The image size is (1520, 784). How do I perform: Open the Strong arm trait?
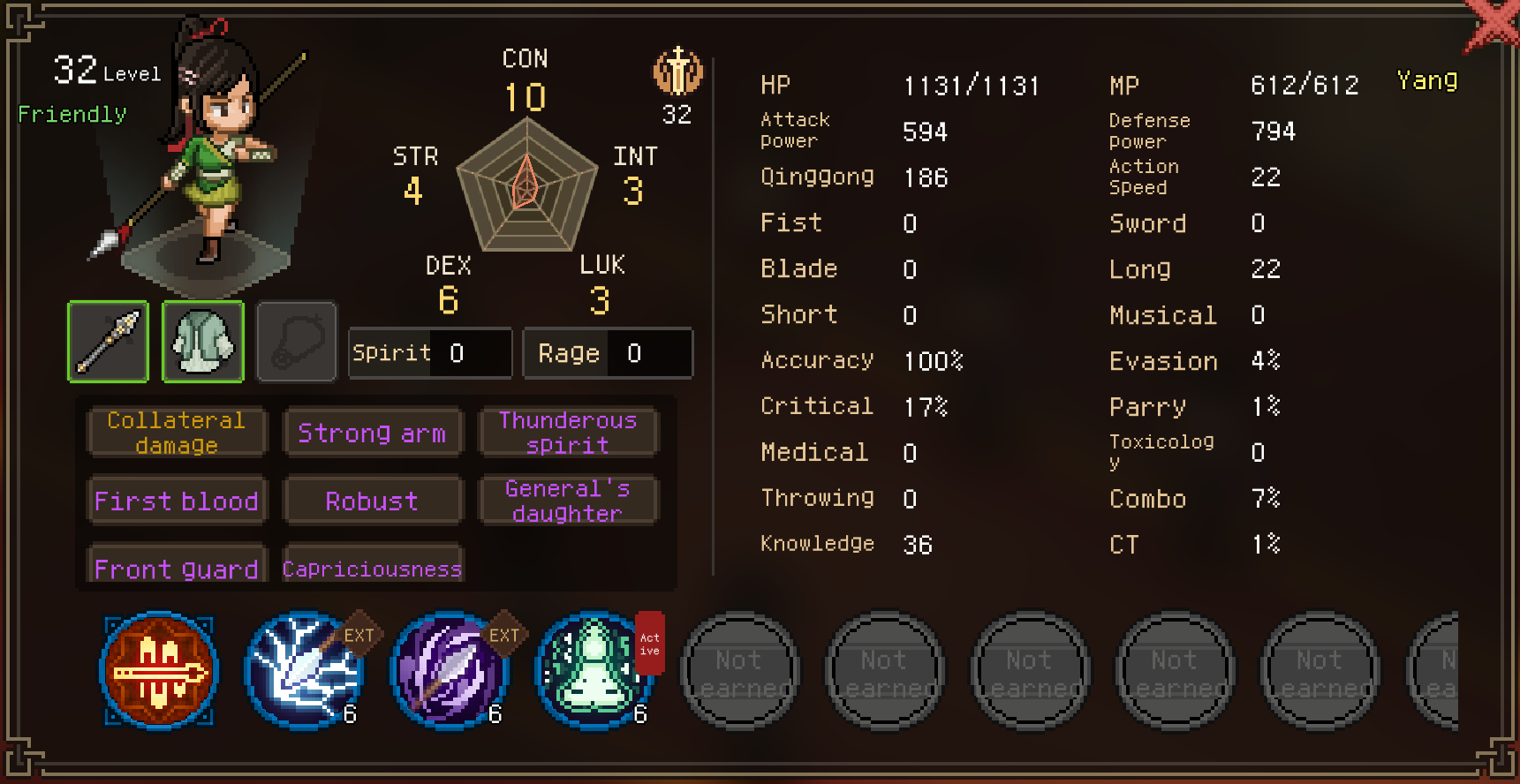[372, 433]
